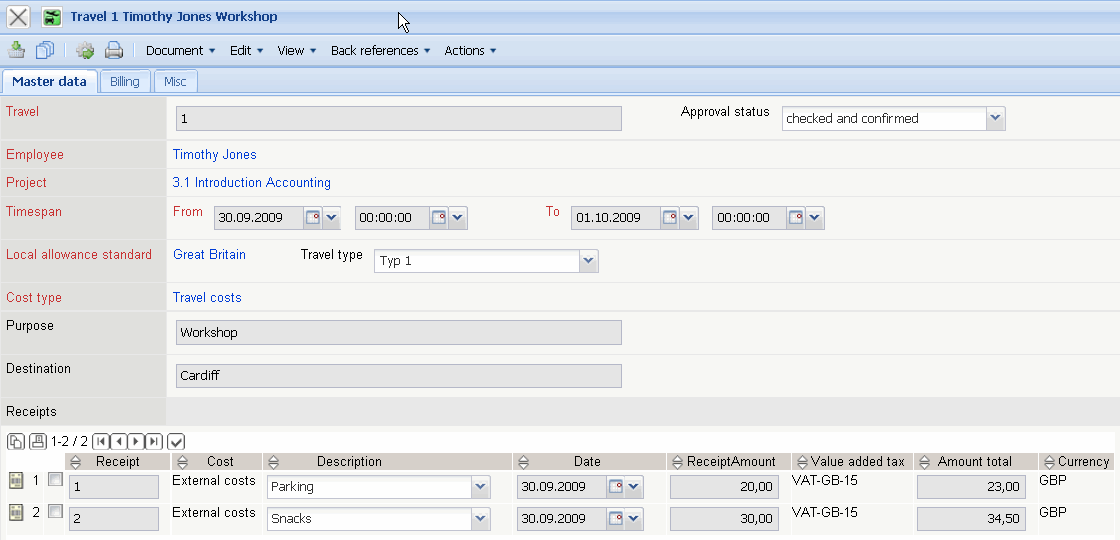Open receipt row 1 document icon
This screenshot has width=1120, height=540.
click(x=16, y=481)
